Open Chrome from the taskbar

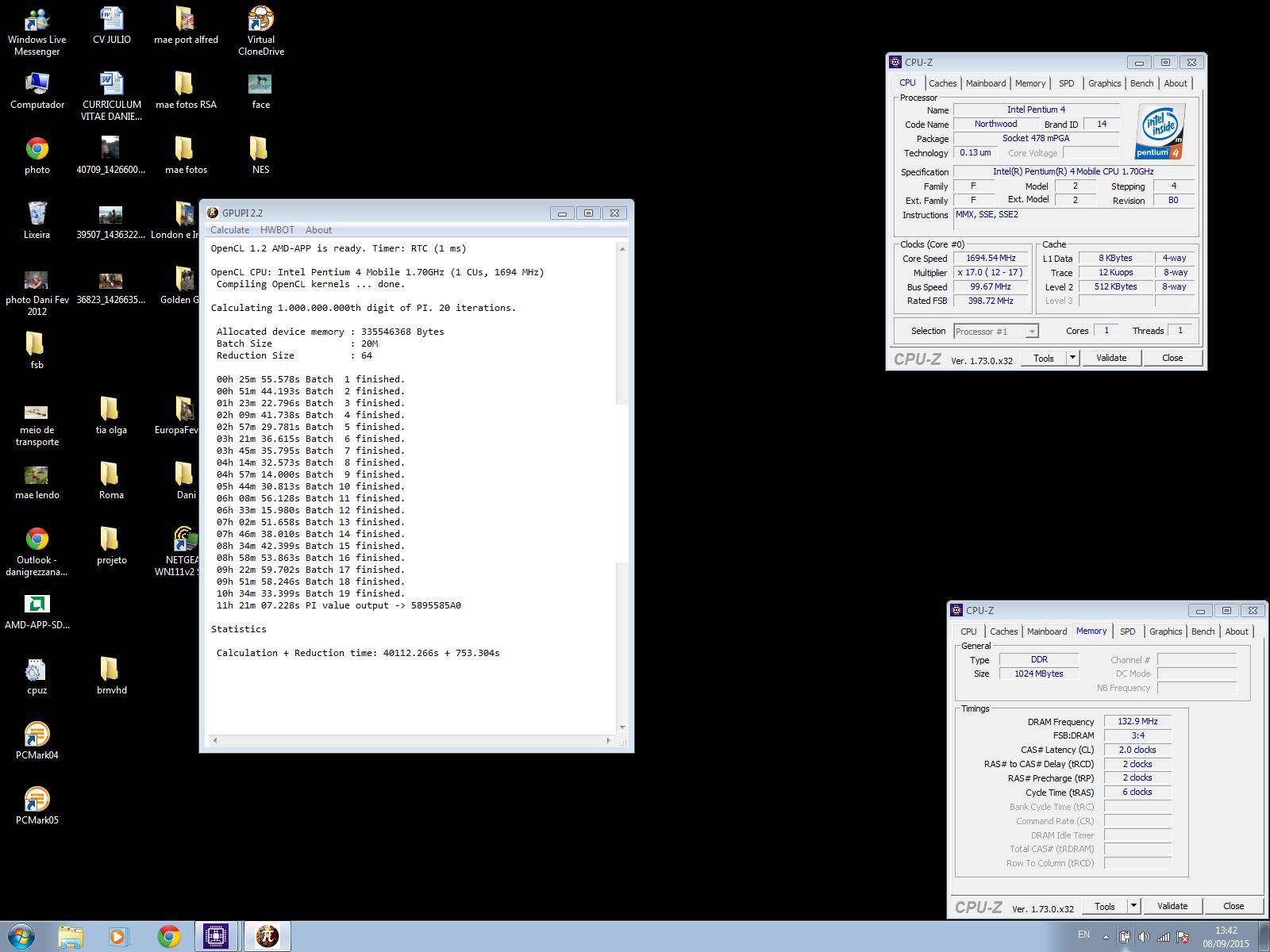tap(168, 937)
